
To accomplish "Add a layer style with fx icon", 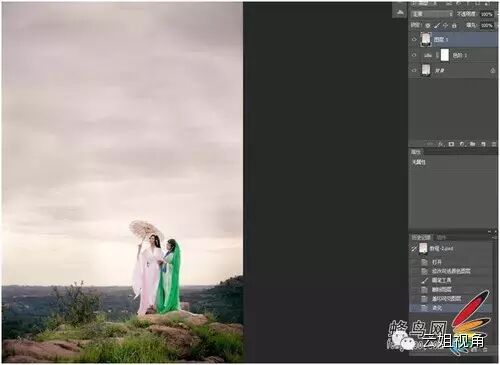I will point(440,144).
